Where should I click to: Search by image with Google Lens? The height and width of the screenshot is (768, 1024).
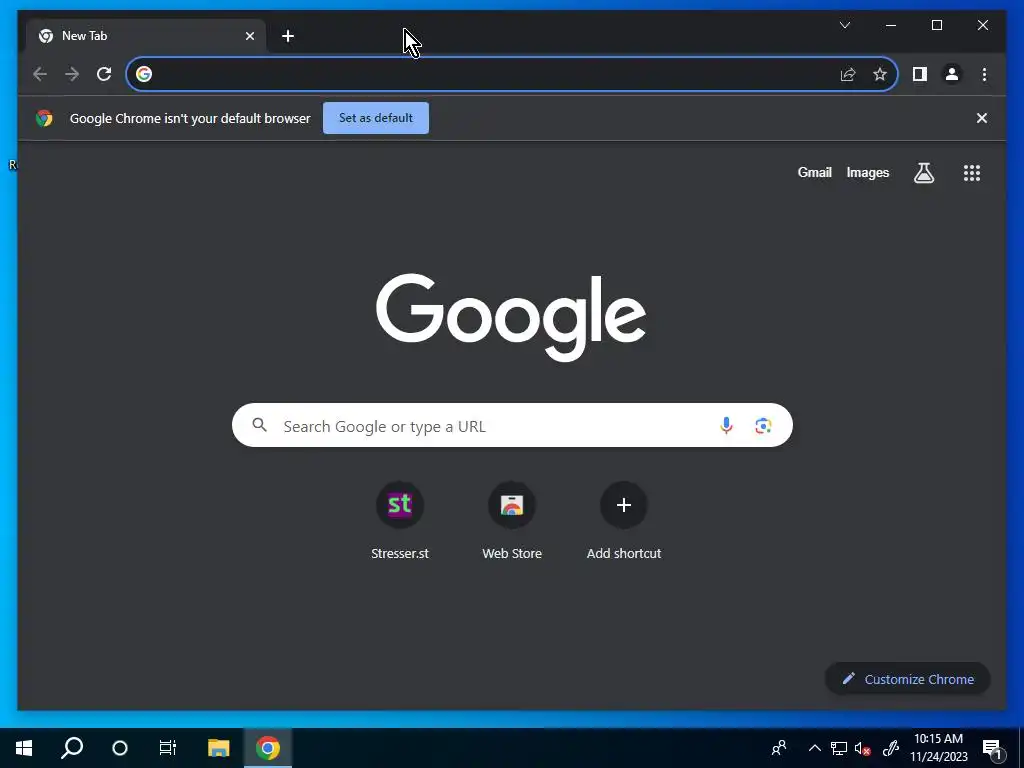click(763, 426)
